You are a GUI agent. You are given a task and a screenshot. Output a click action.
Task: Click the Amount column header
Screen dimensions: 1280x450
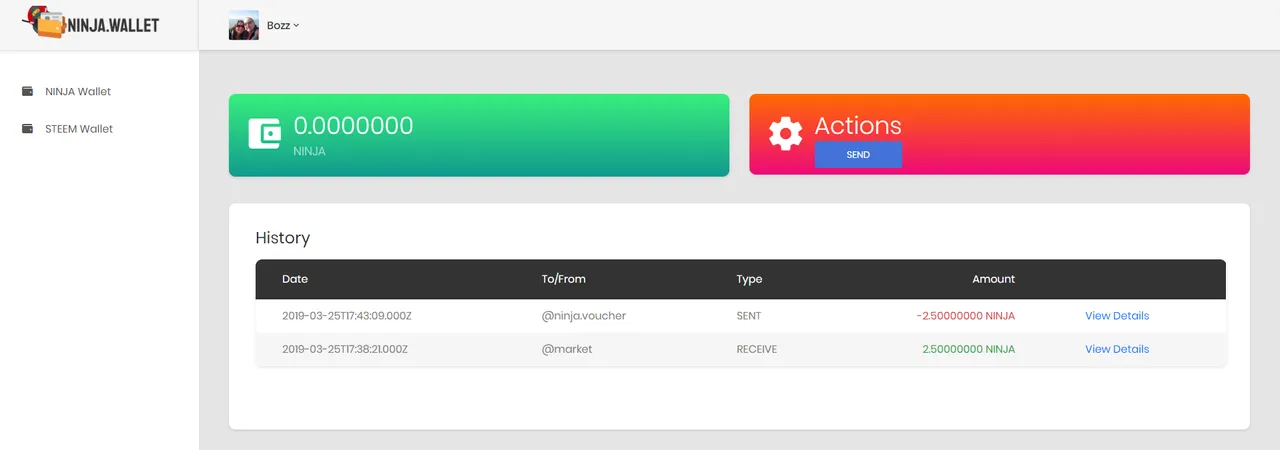tap(993, 279)
